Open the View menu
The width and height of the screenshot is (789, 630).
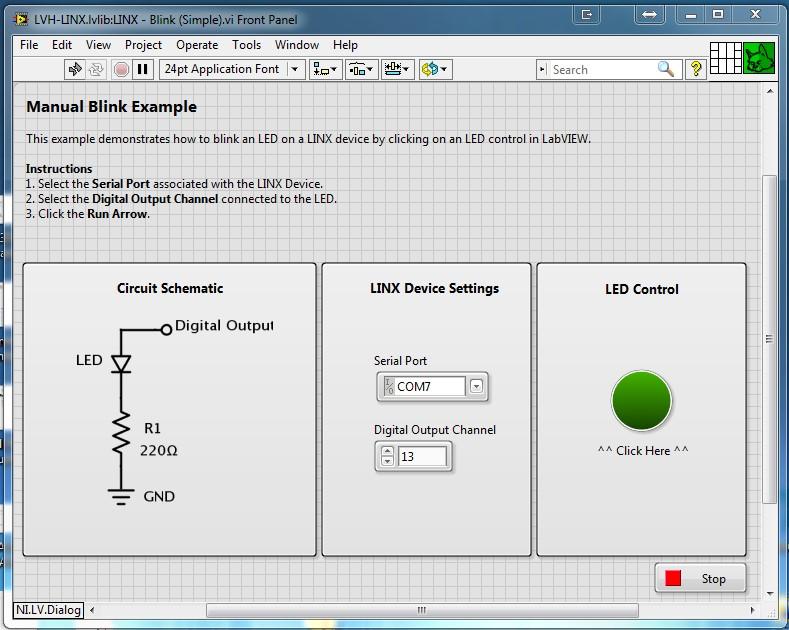point(98,45)
